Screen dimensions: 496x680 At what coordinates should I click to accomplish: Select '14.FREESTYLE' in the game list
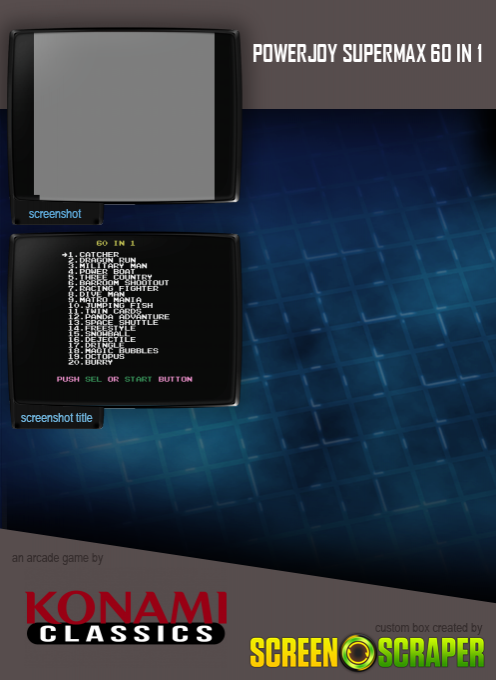102,328
